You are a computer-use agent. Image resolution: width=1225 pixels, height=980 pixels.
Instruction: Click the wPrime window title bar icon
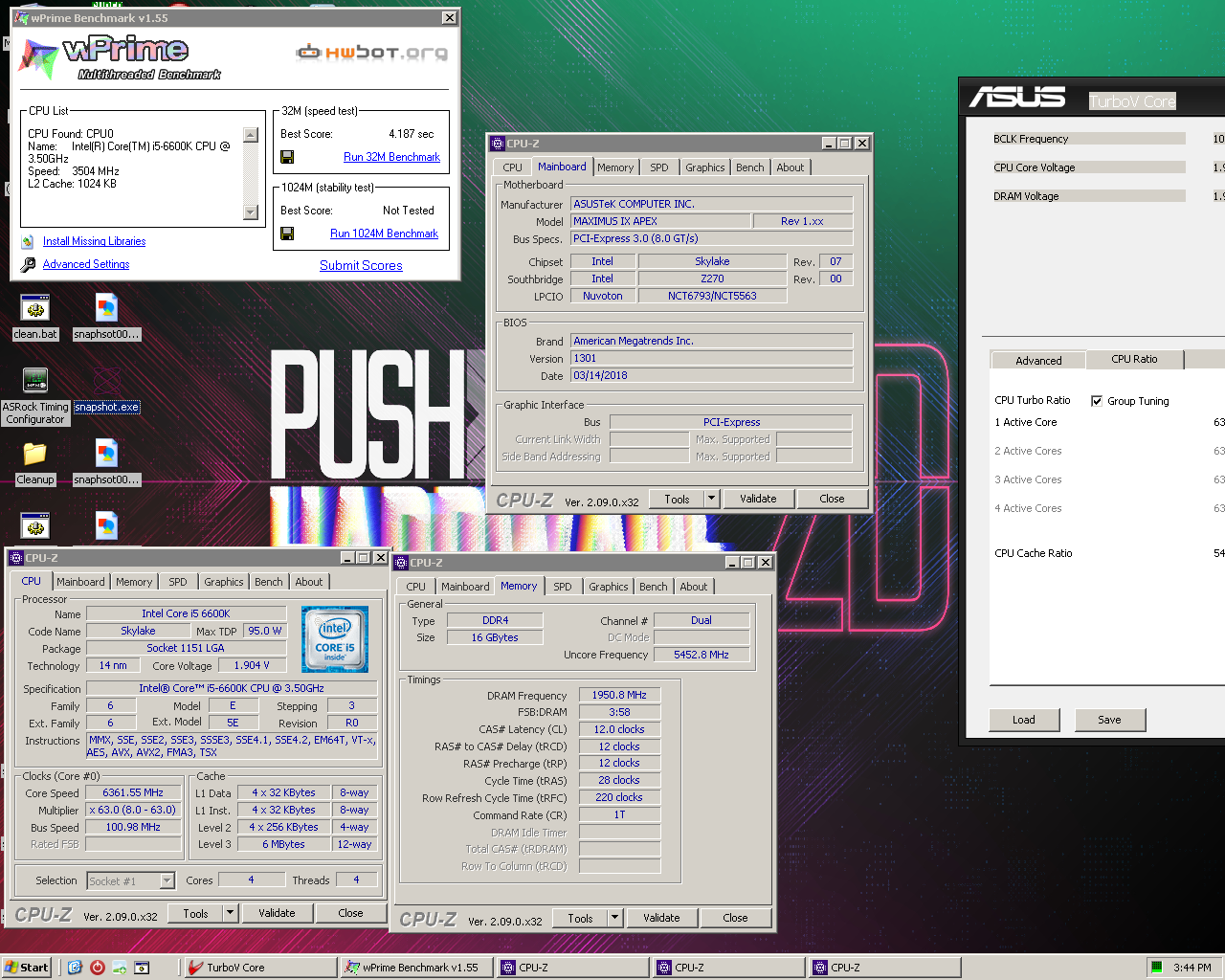[21, 18]
